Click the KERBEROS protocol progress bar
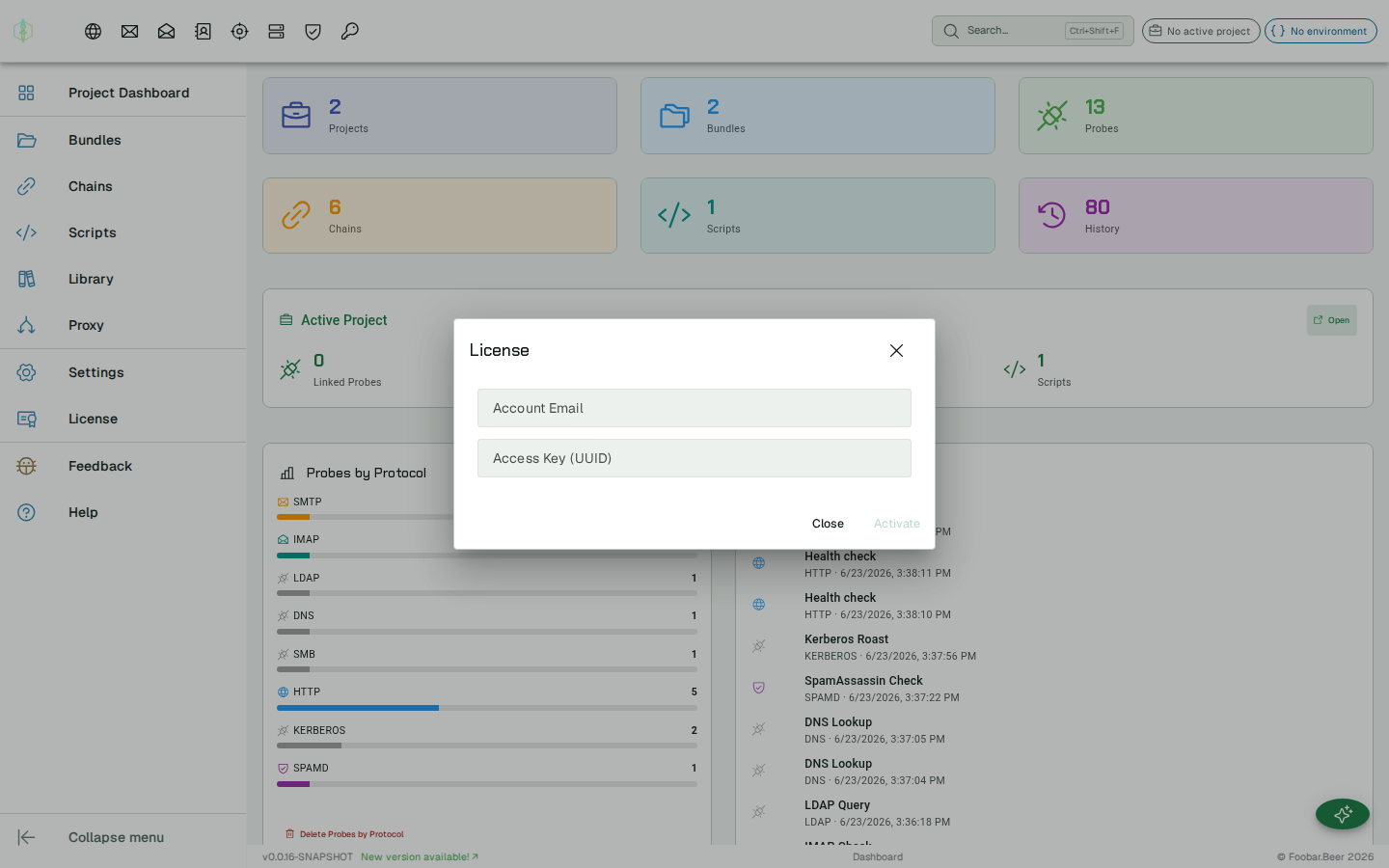 tap(487, 746)
